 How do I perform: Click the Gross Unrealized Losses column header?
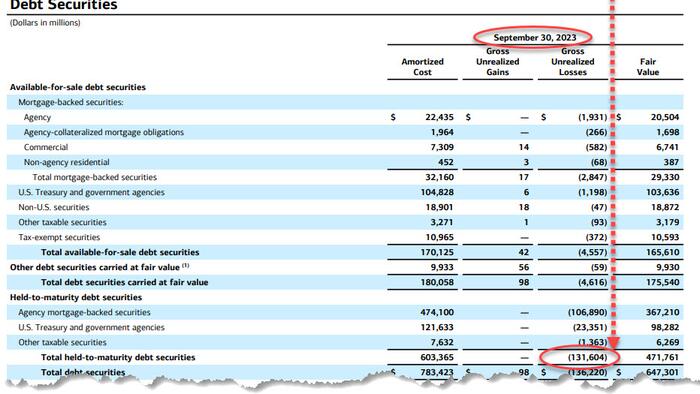(572, 62)
